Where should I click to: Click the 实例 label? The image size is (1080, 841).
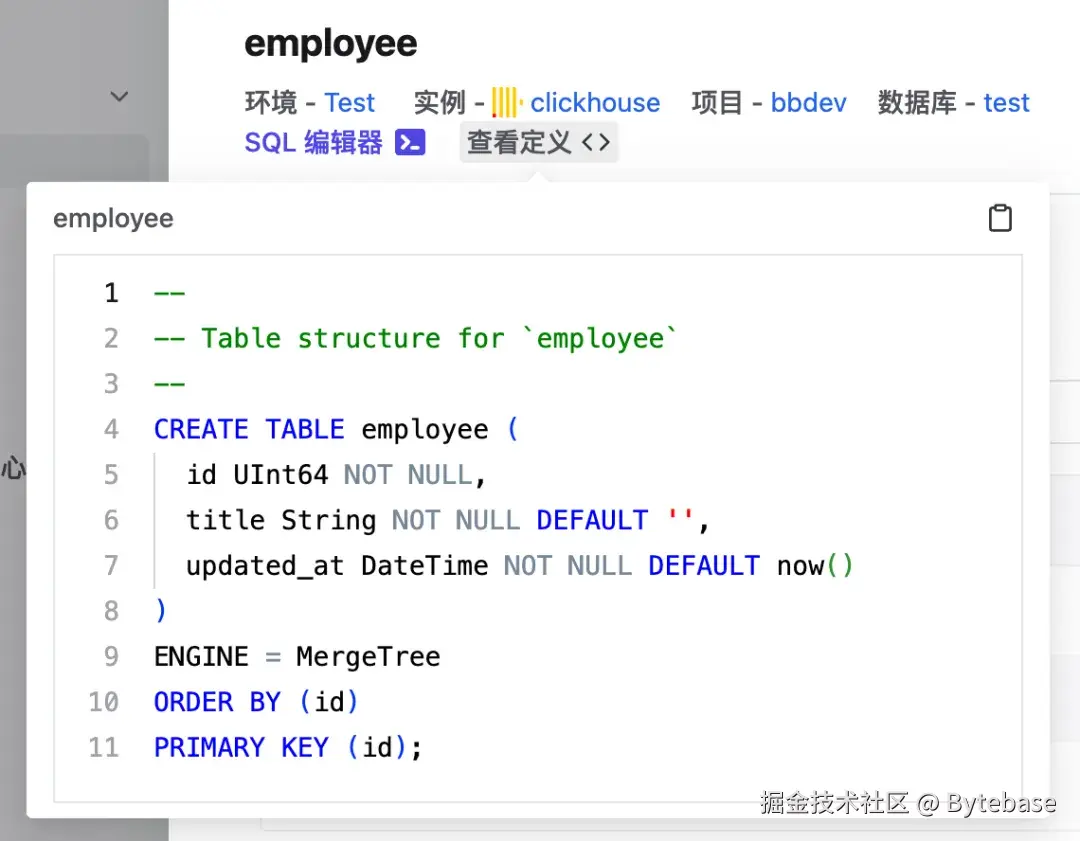pyautogui.click(x=439, y=103)
